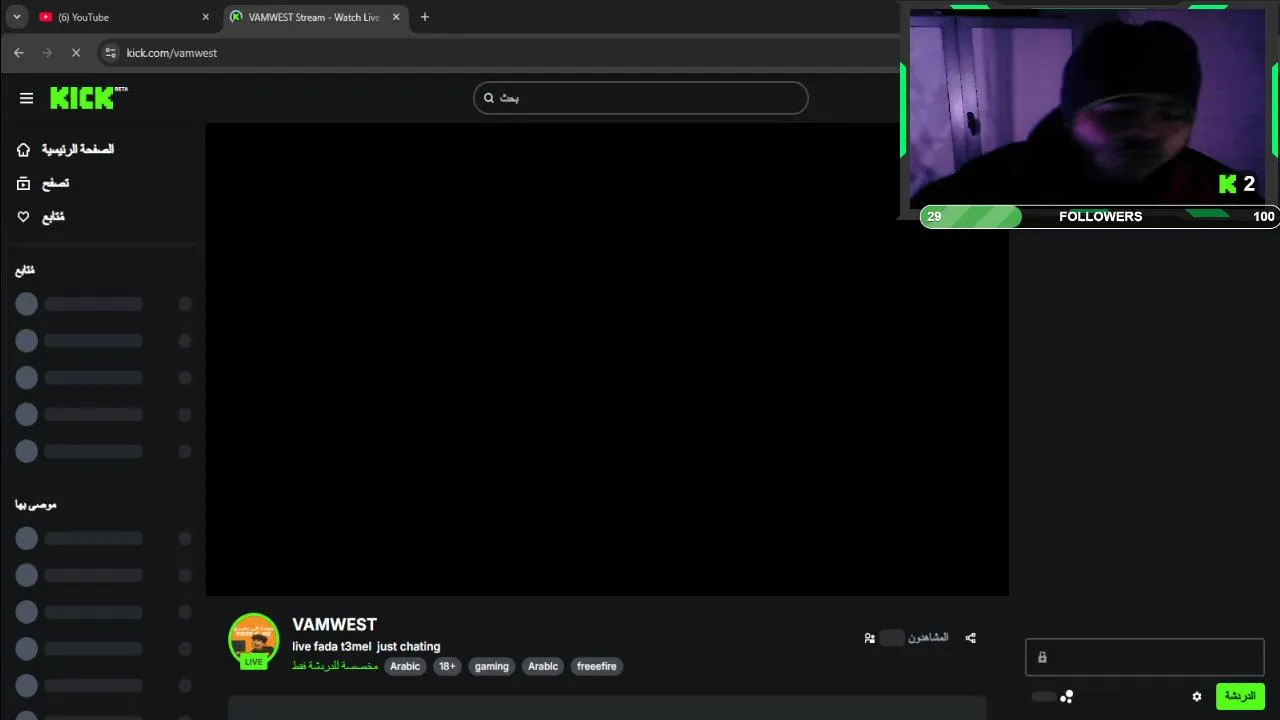Open chat settings gear icon
The height and width of the screenshot is (720, 1280).
point(1196,697)
